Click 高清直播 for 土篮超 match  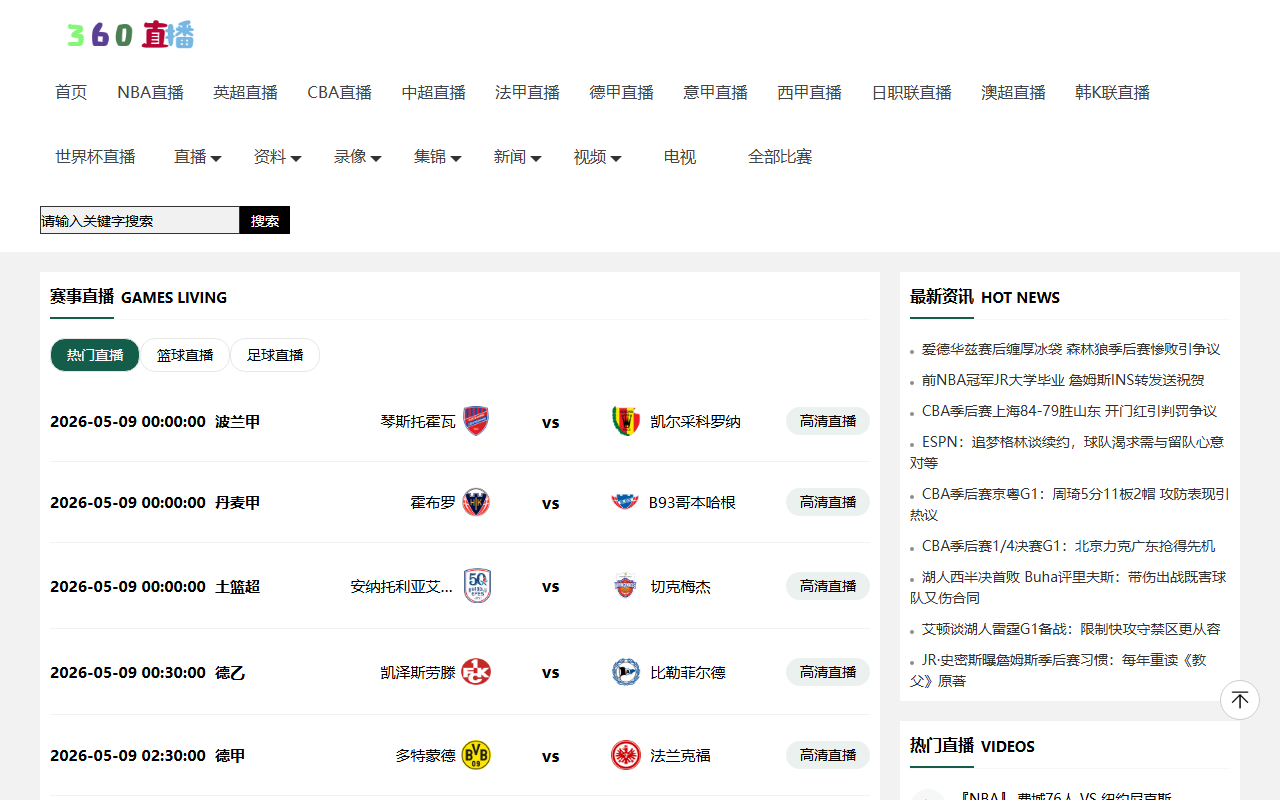(828, 586)
